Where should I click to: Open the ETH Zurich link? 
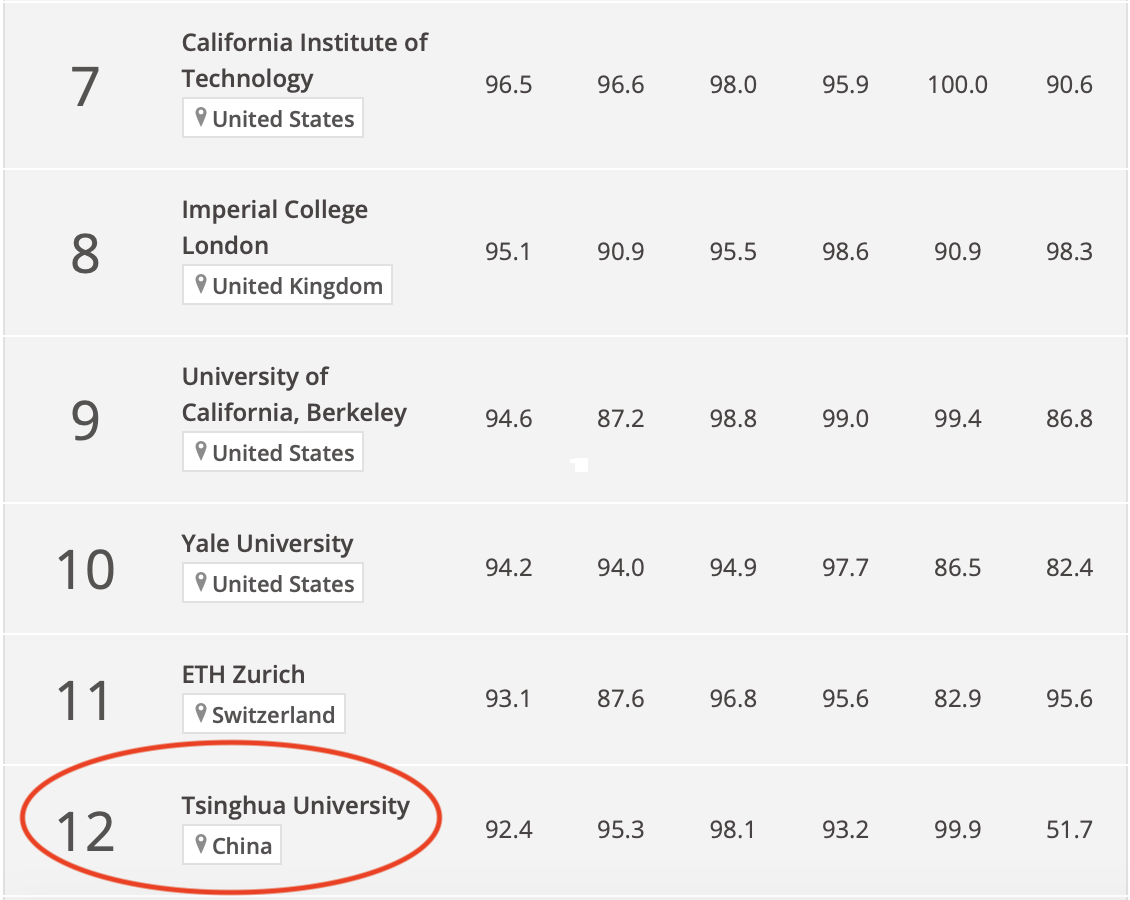click(244, 674)
